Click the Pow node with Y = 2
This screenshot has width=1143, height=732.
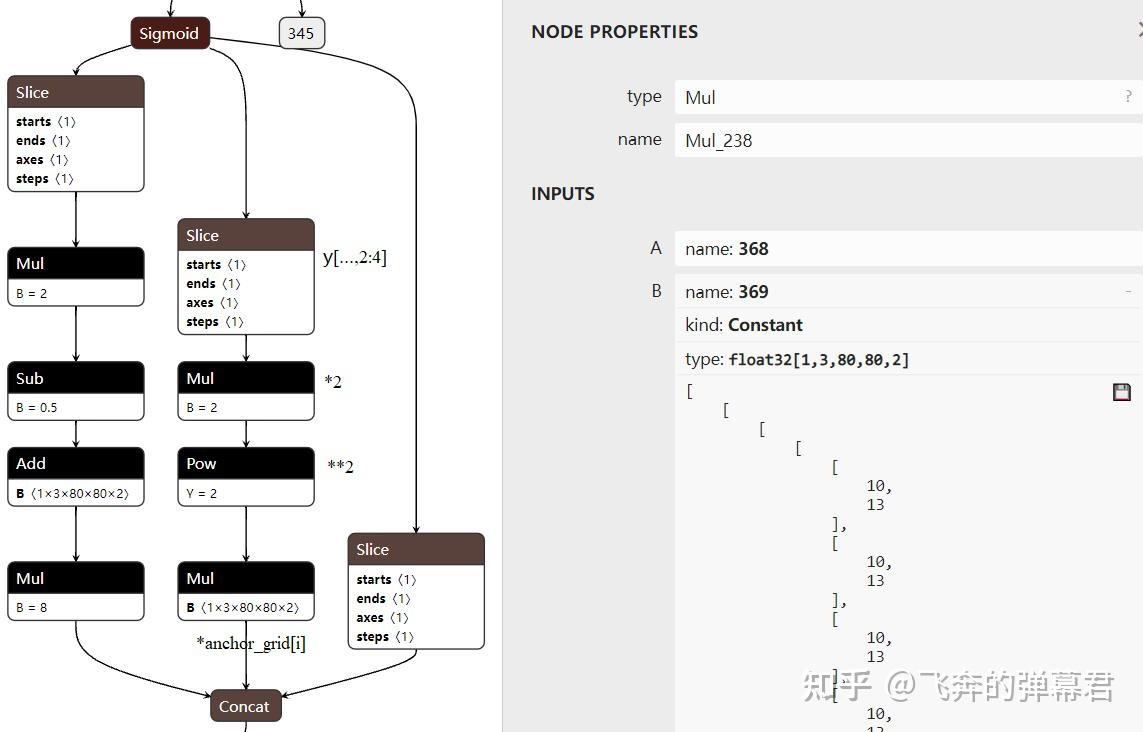pos(246,477)
